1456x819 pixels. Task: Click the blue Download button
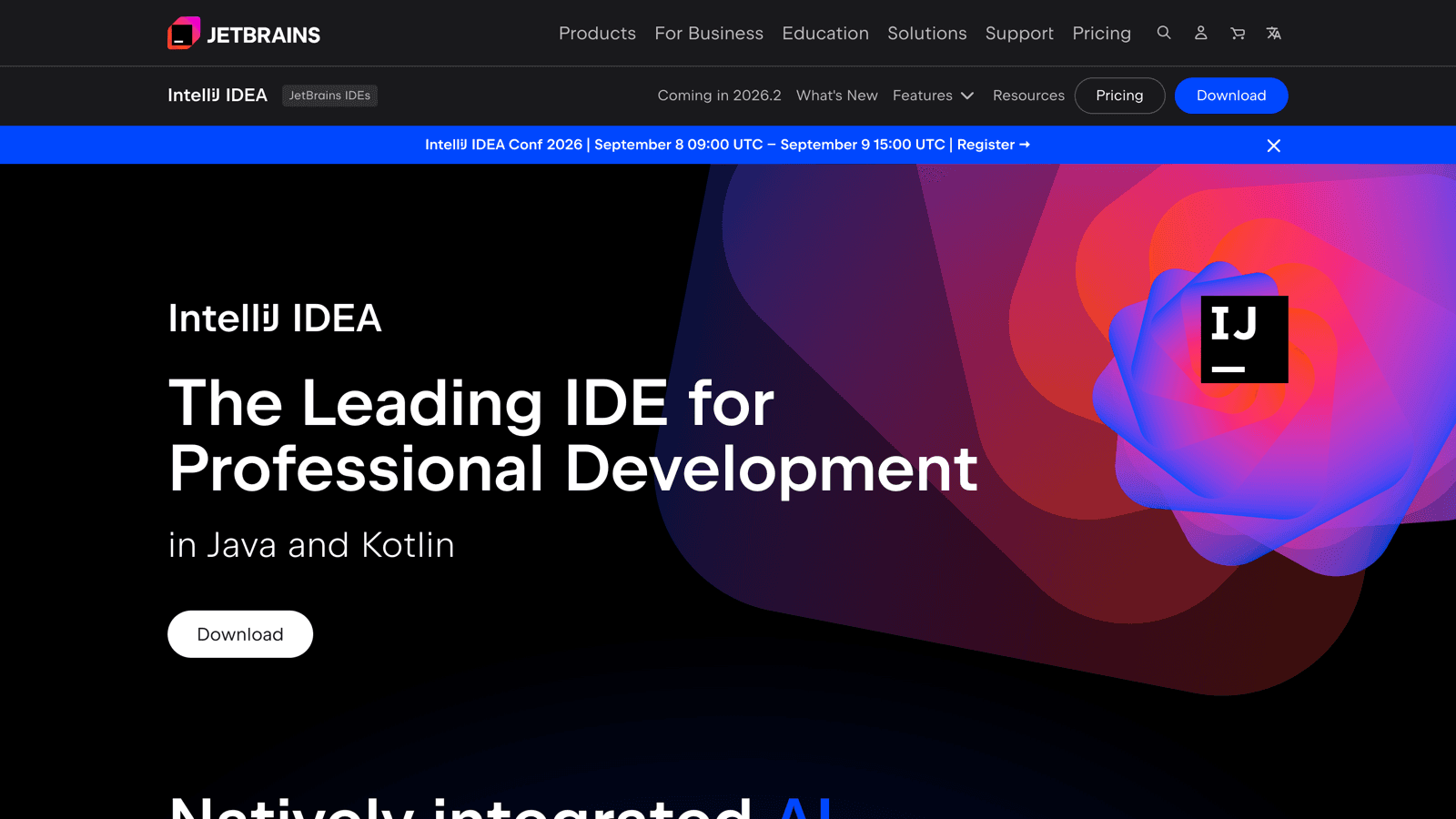click(x=1231, y=96)
